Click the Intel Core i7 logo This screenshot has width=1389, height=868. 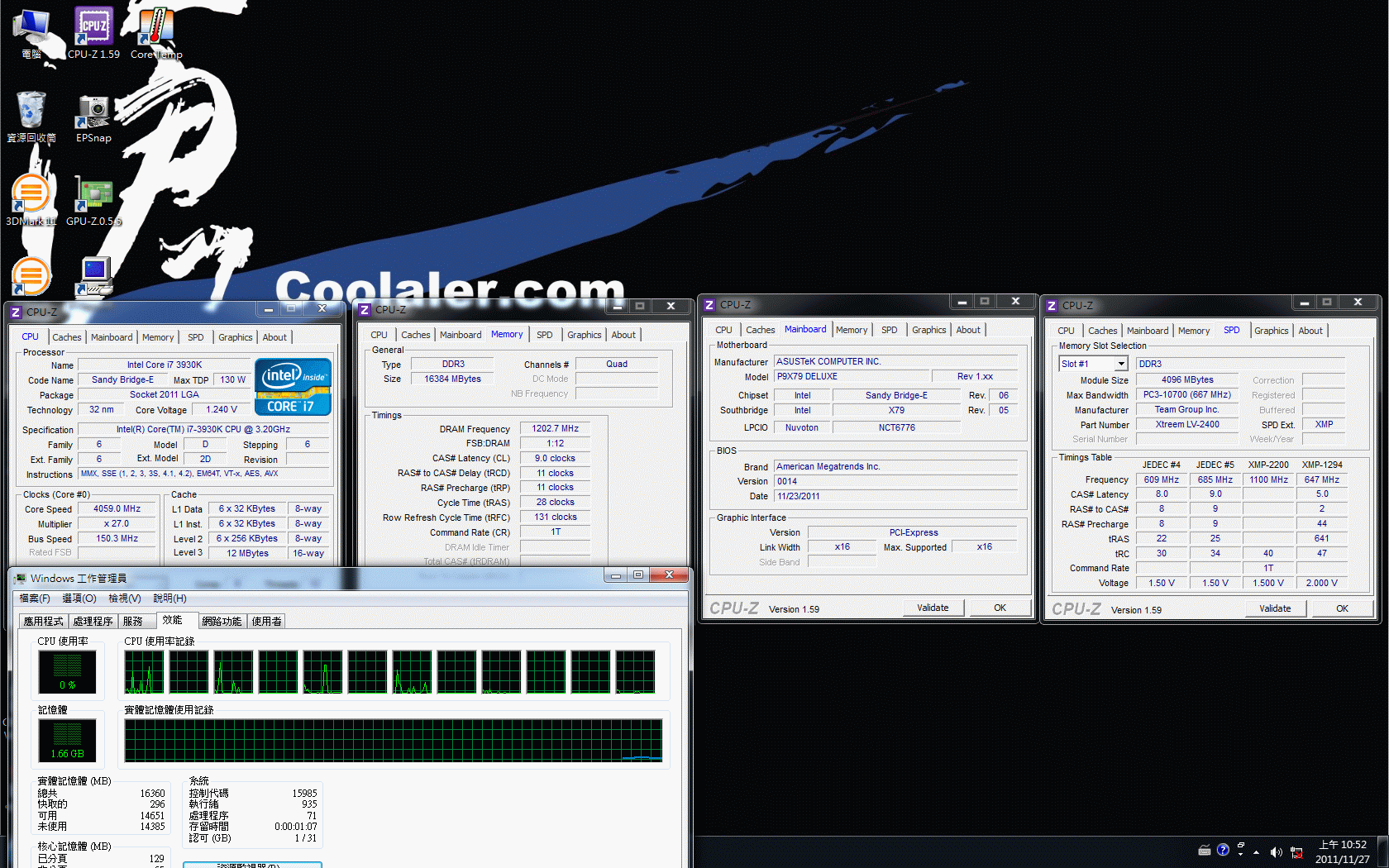pos(293,386)
